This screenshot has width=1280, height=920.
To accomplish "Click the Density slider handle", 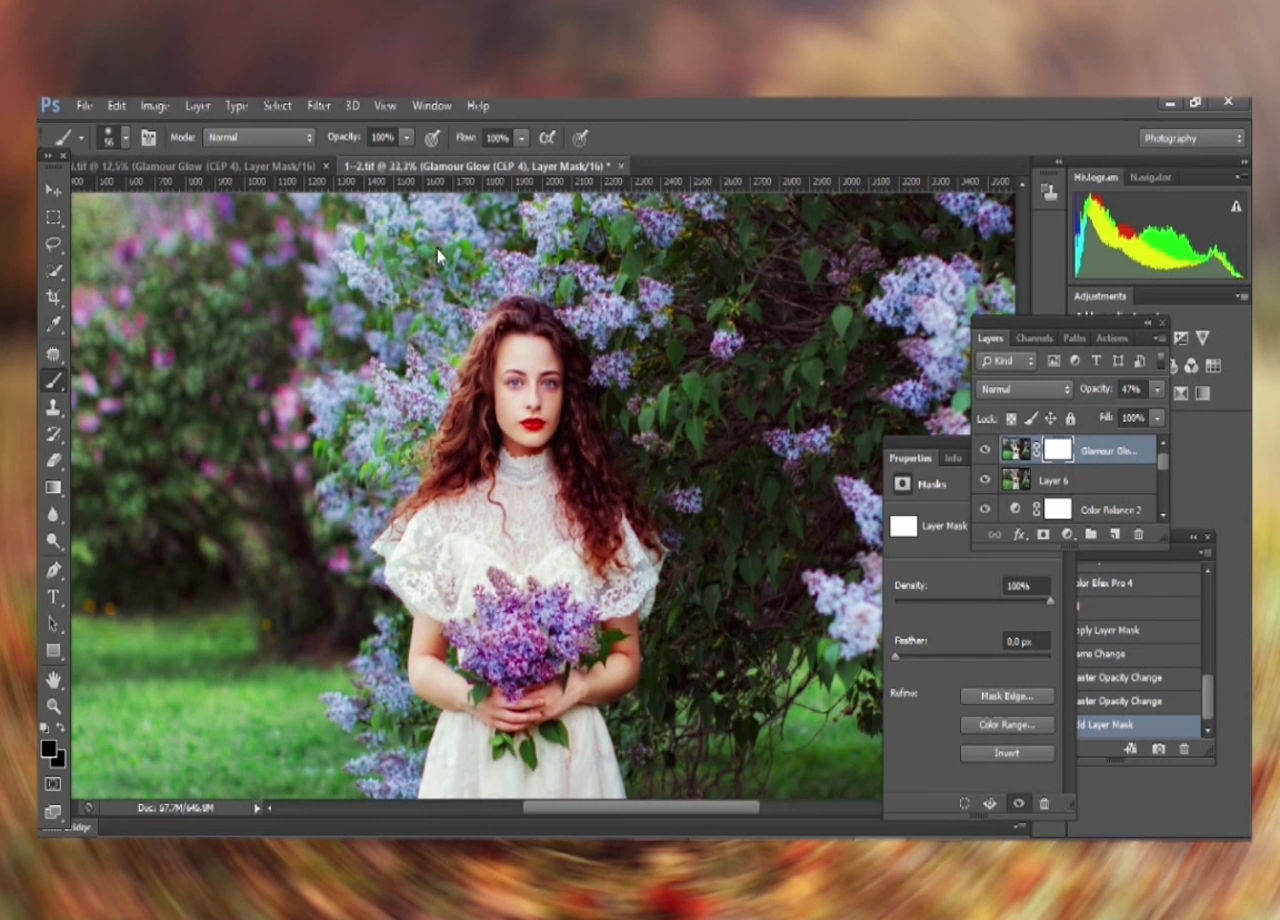I will (1050, 601).
